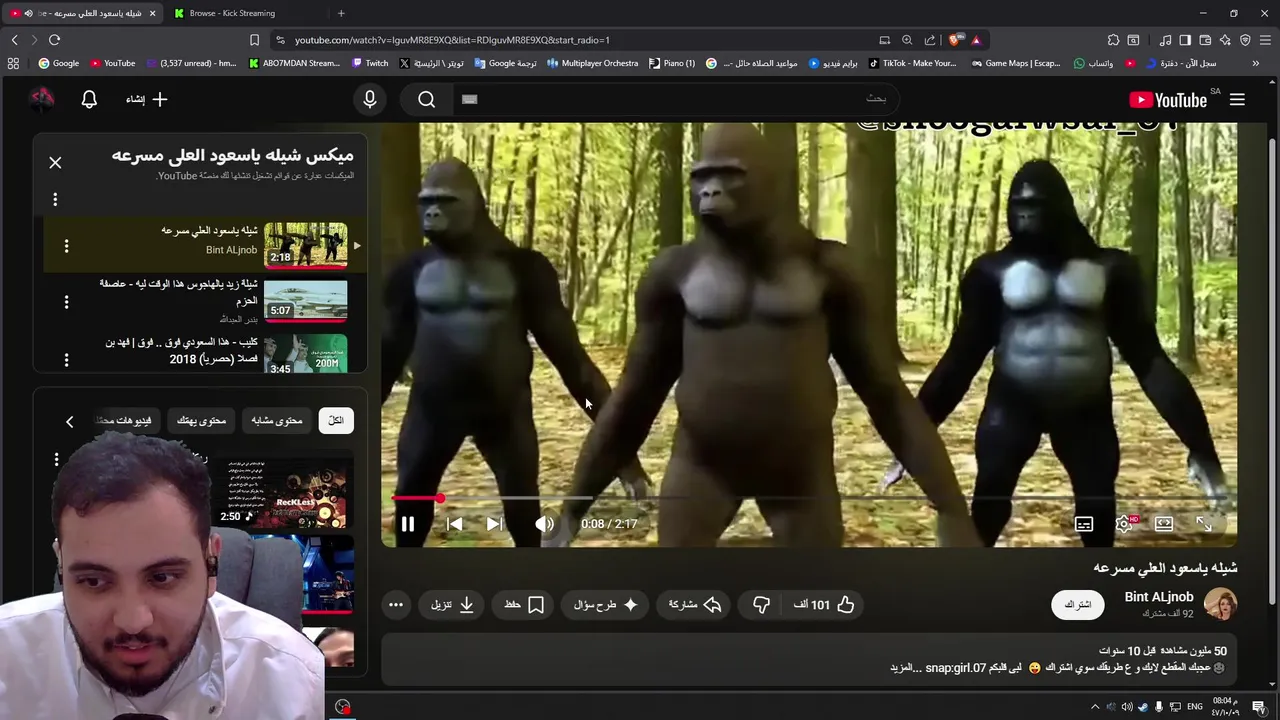Open more actions ellipsis under video
Viewport: 1280px width, 720px height.
point(396,605)
